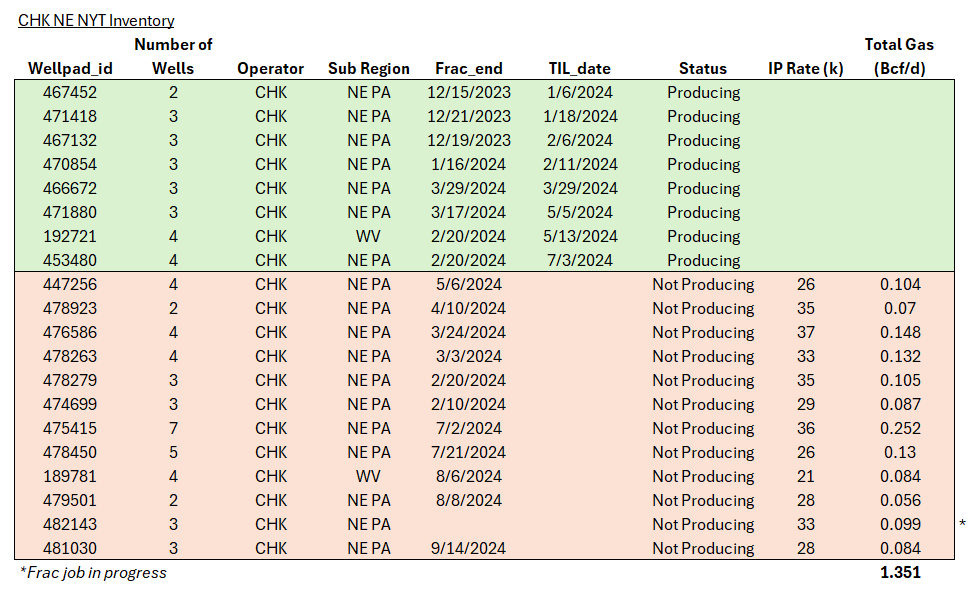
Task: Select the Sub Region column header
Action: tap(368, 69)
